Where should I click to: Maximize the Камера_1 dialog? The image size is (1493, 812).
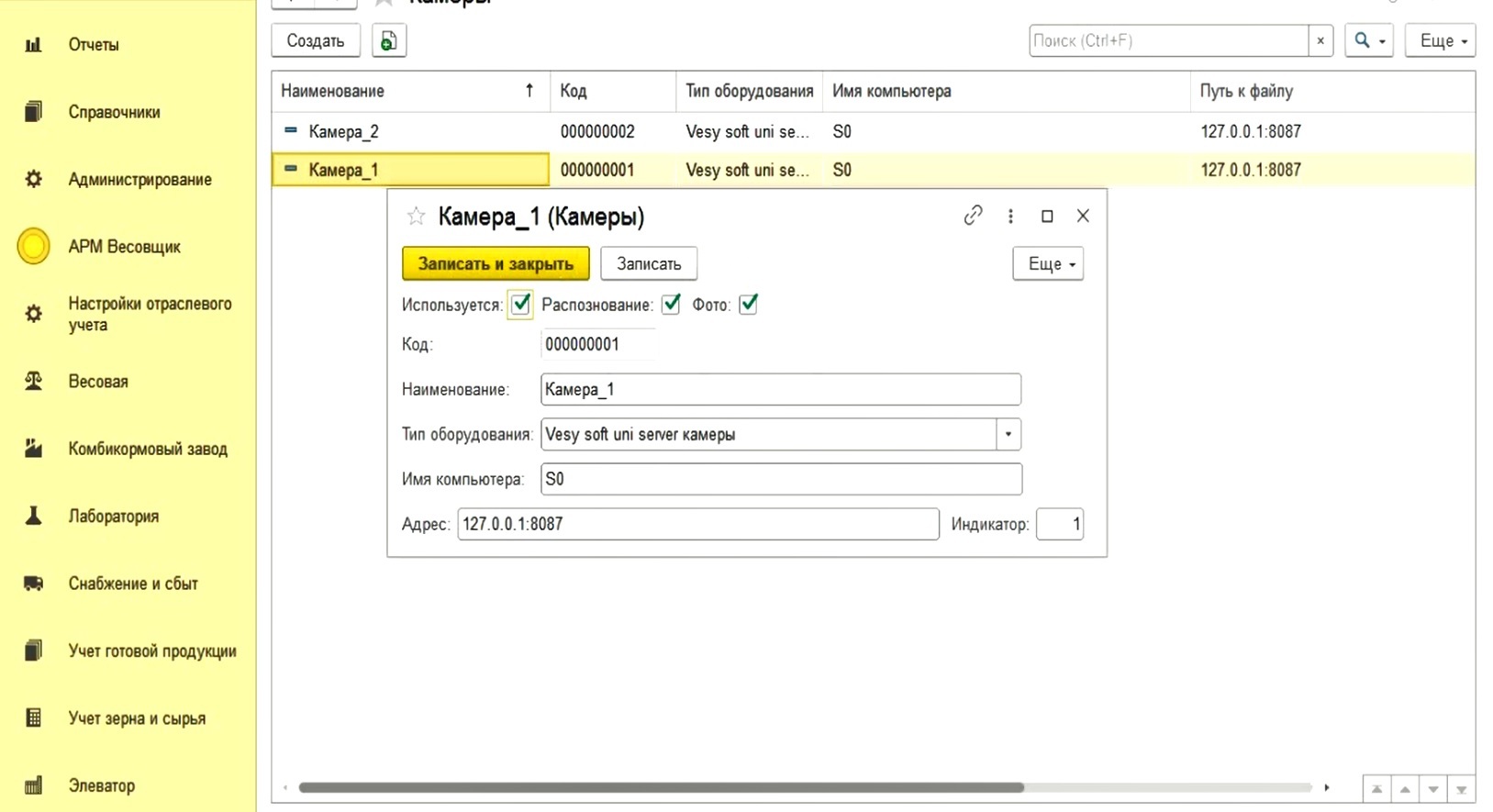pos(1047,216)
